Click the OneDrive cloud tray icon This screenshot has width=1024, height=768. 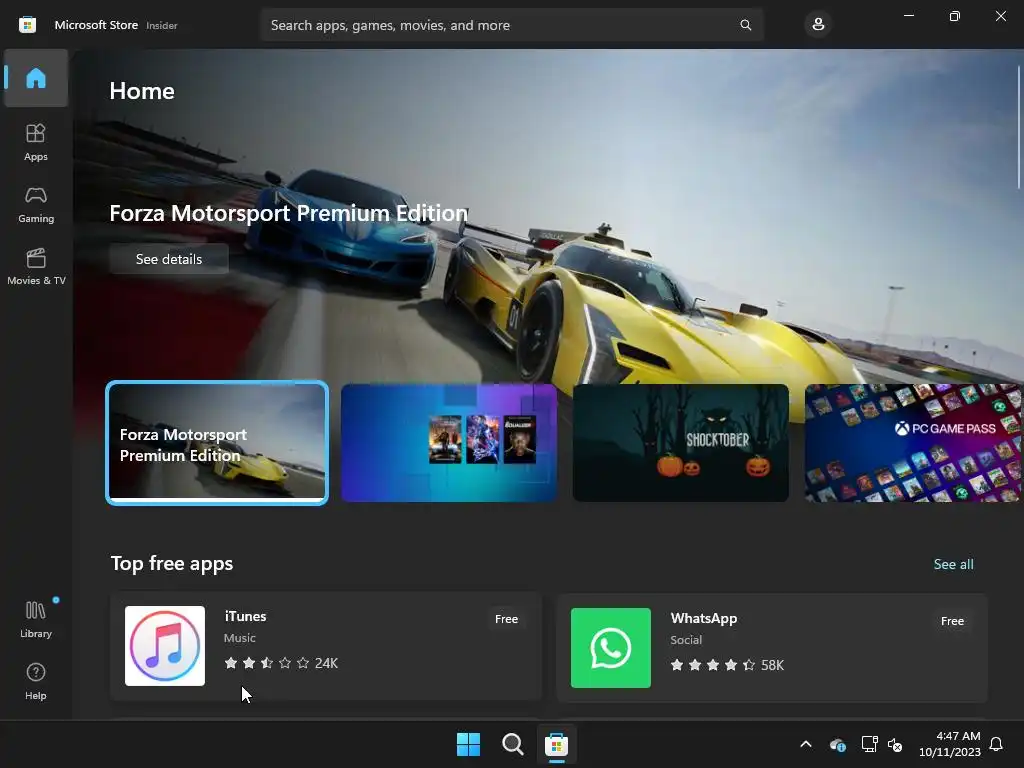coord(838,744)
